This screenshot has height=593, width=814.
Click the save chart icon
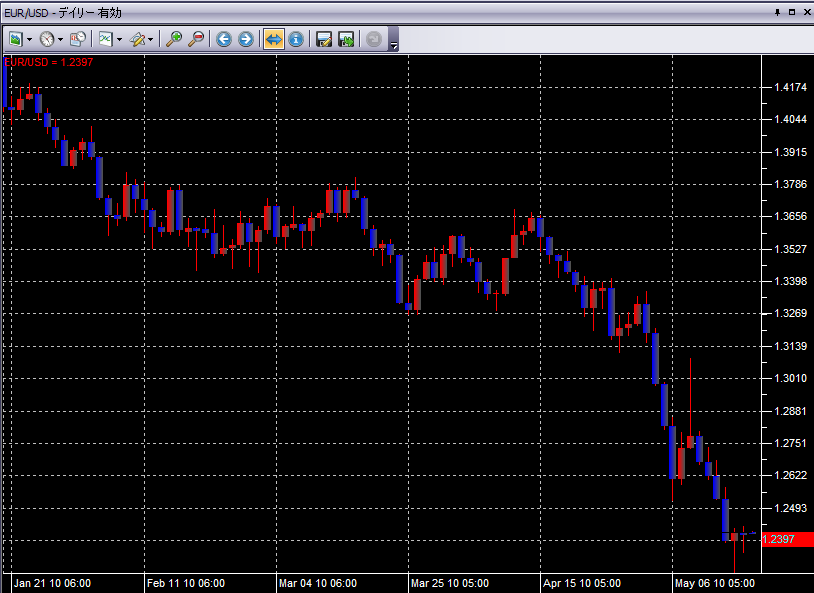(x=324, y=39)
